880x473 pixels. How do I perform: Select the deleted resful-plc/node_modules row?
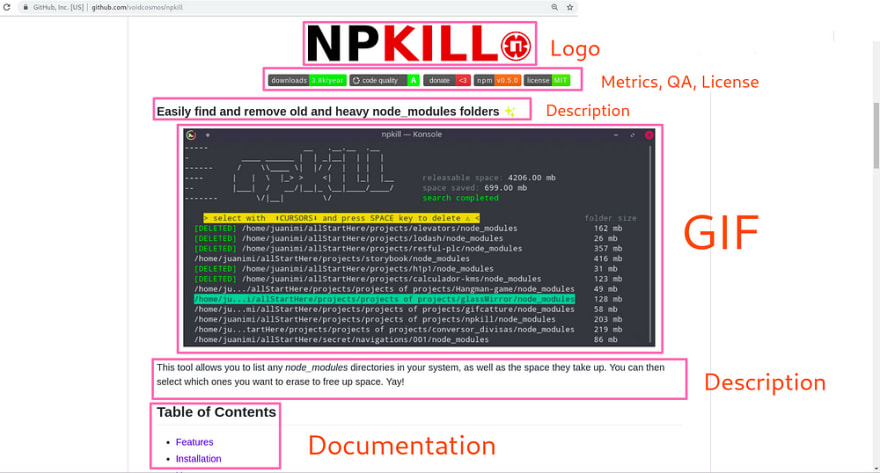pos(358,249)
